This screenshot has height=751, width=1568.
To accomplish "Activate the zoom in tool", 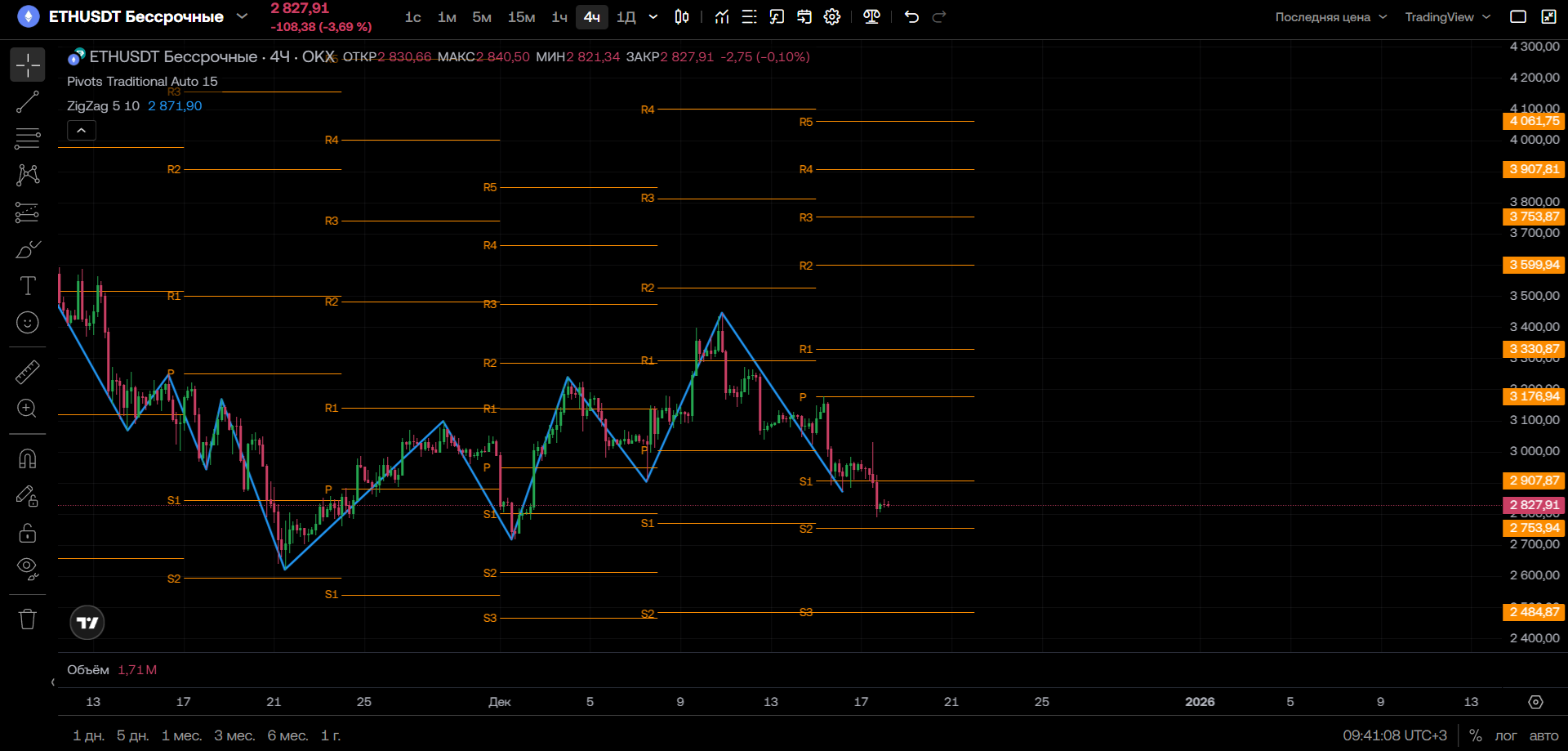I will click(x=27, y=409).
